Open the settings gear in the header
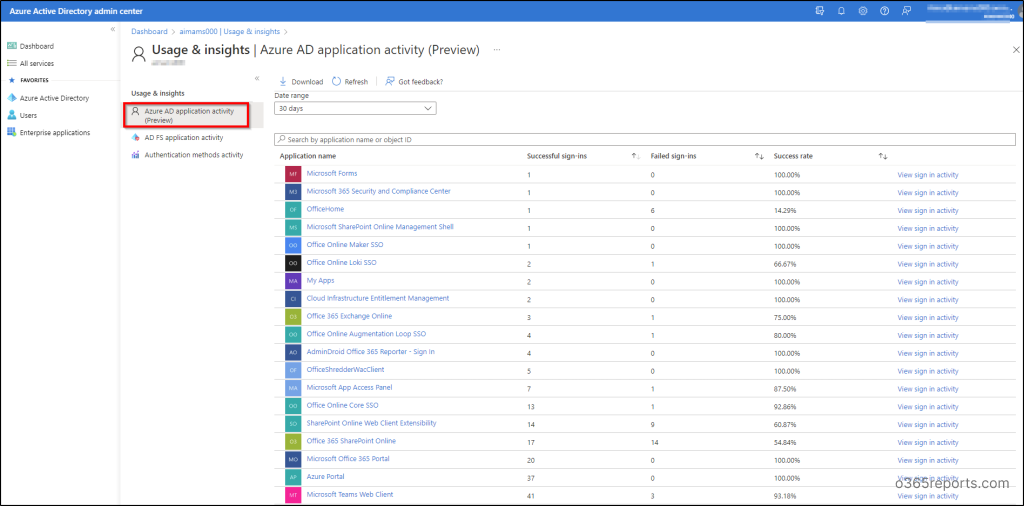The width and height of the screenshot is (1024, 506). (x=863, y=11)
